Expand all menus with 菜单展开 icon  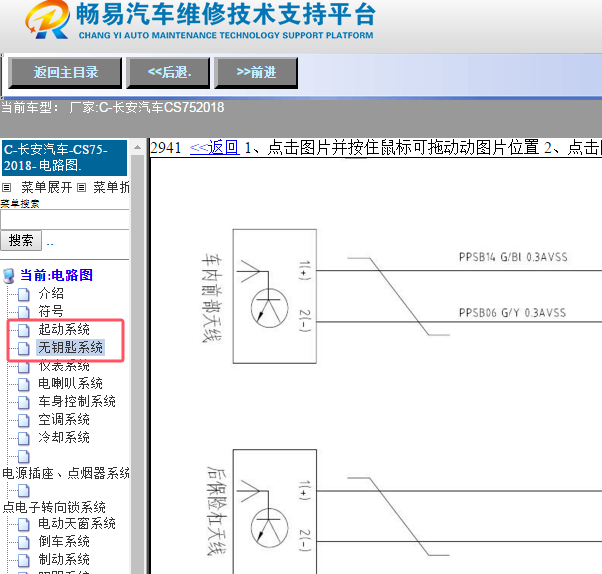coord(6,188)
